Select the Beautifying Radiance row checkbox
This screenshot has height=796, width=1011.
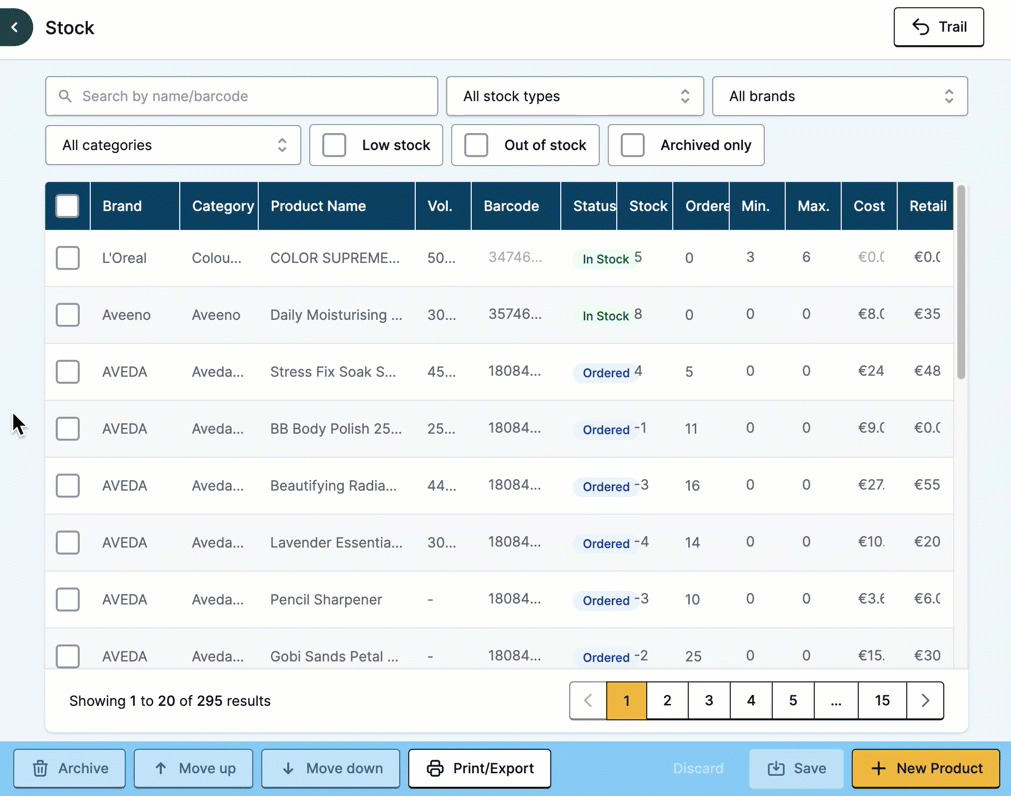[68, 485]
